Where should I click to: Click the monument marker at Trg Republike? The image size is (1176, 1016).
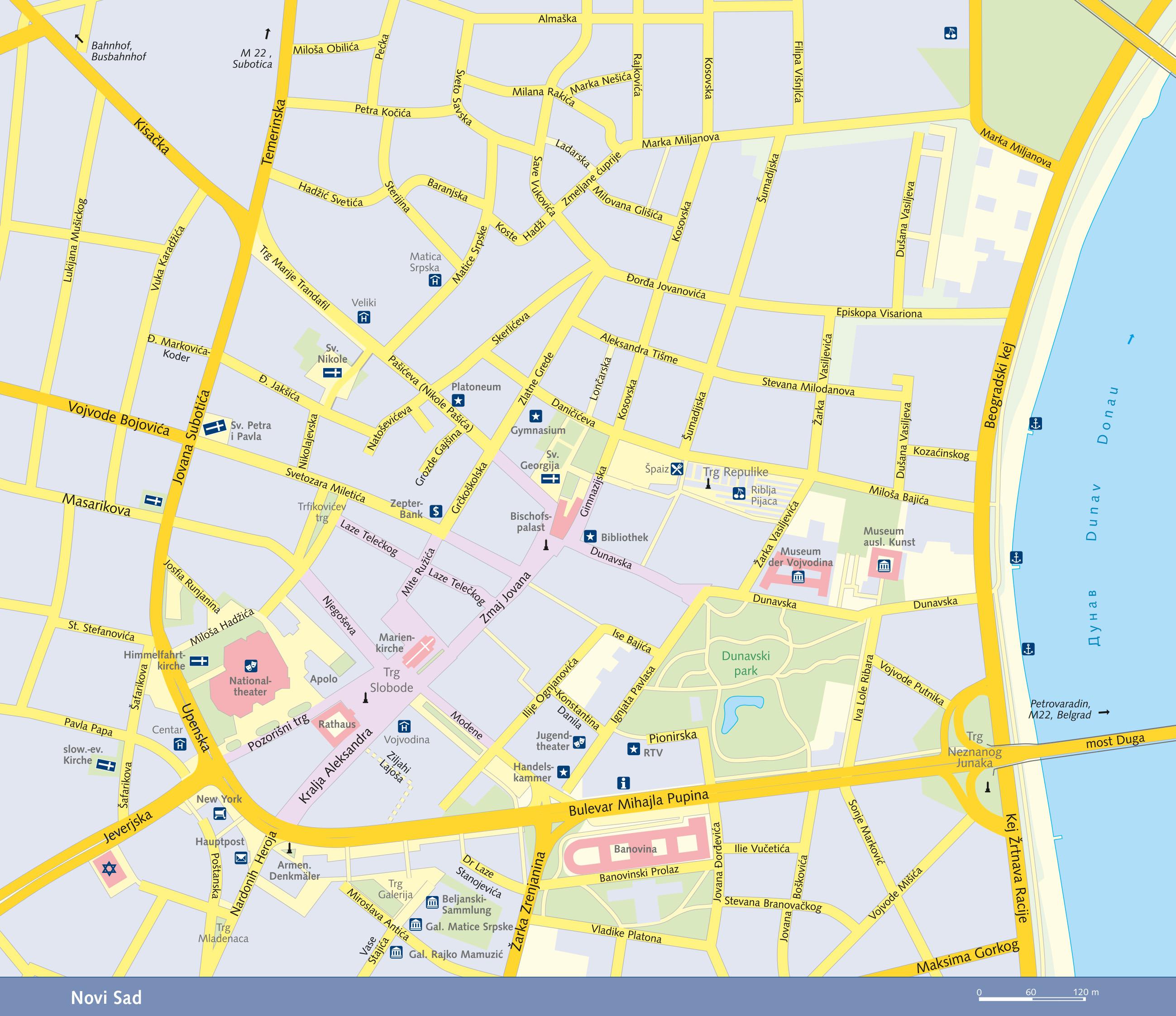coord(708,484)
